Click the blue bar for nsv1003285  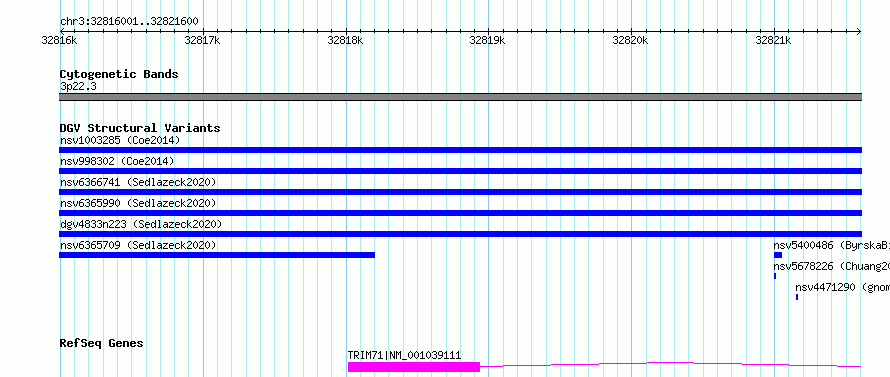[460, 150]
